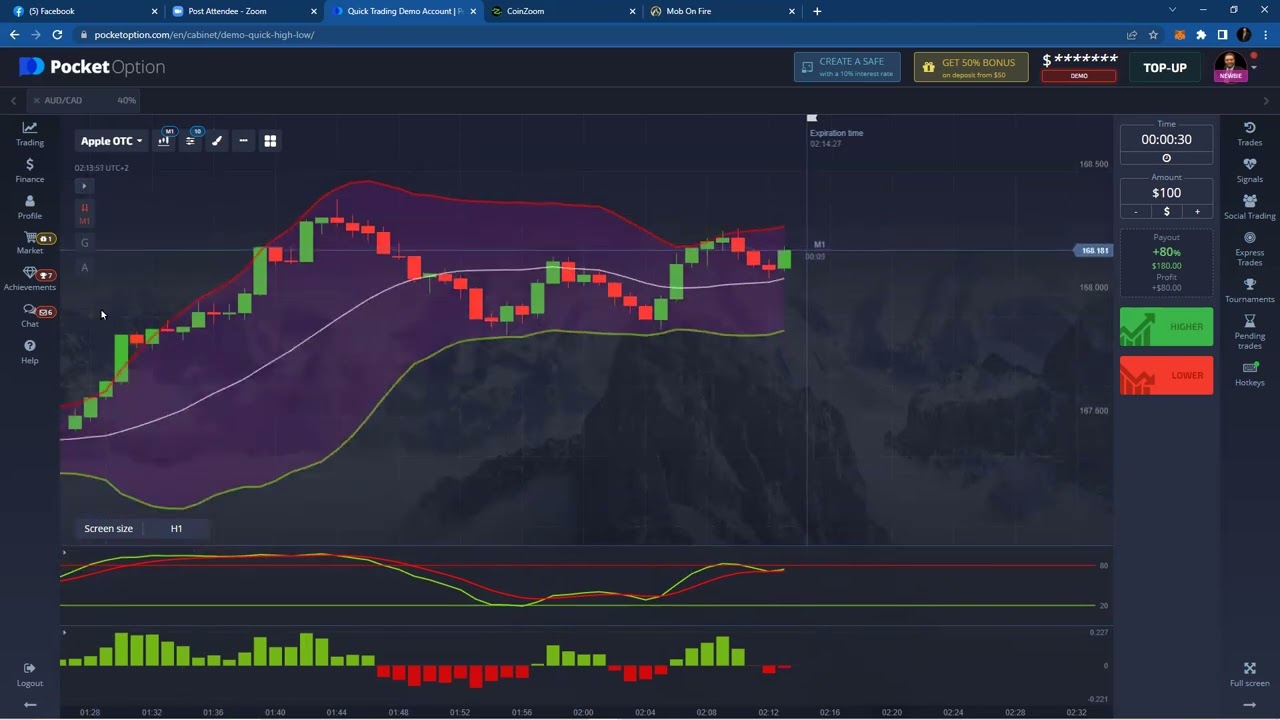
Task: Open Social Trading panel
Action: point(1249,207)
